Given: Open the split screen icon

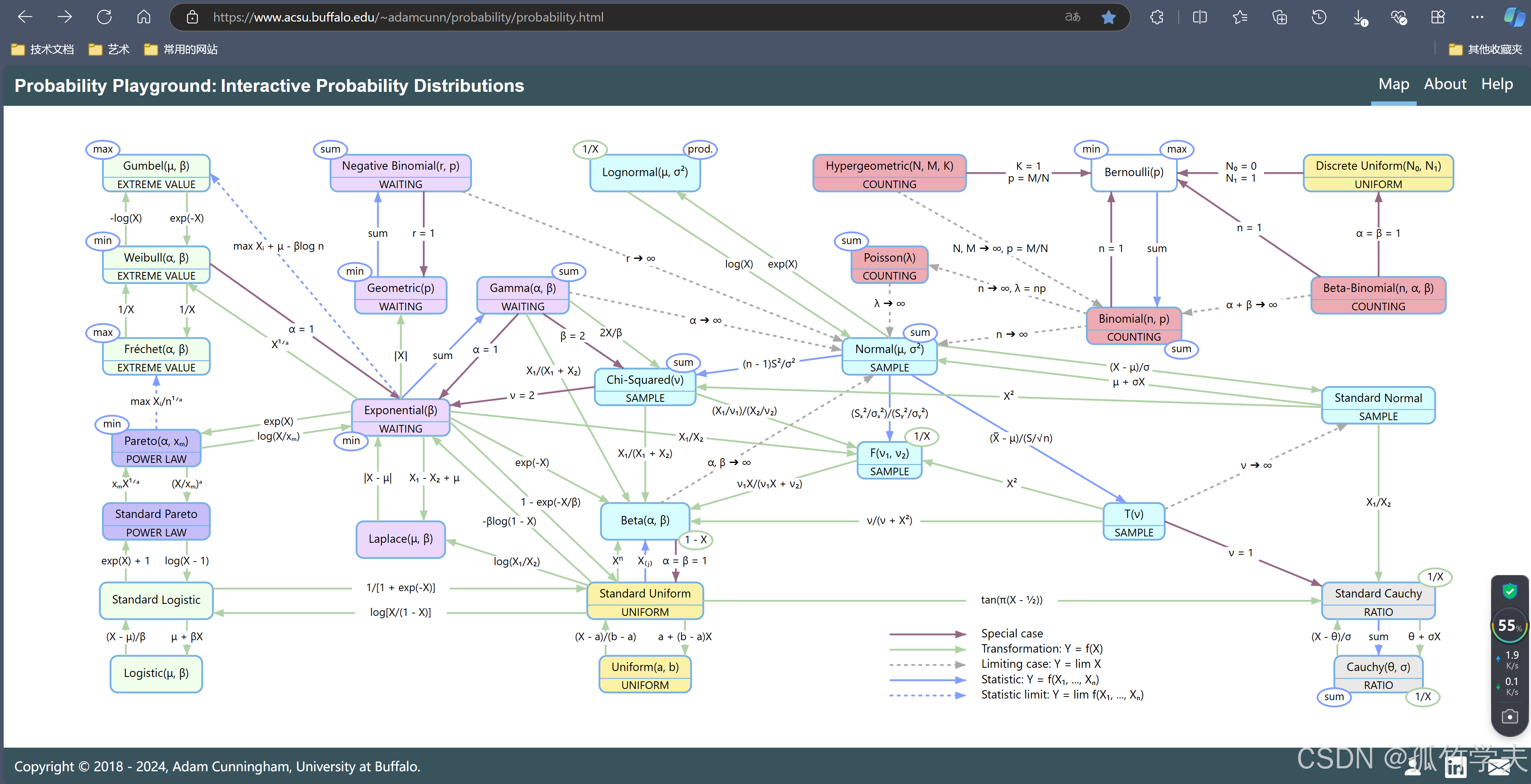Looking at the screenshot, I should point(1199,17).
